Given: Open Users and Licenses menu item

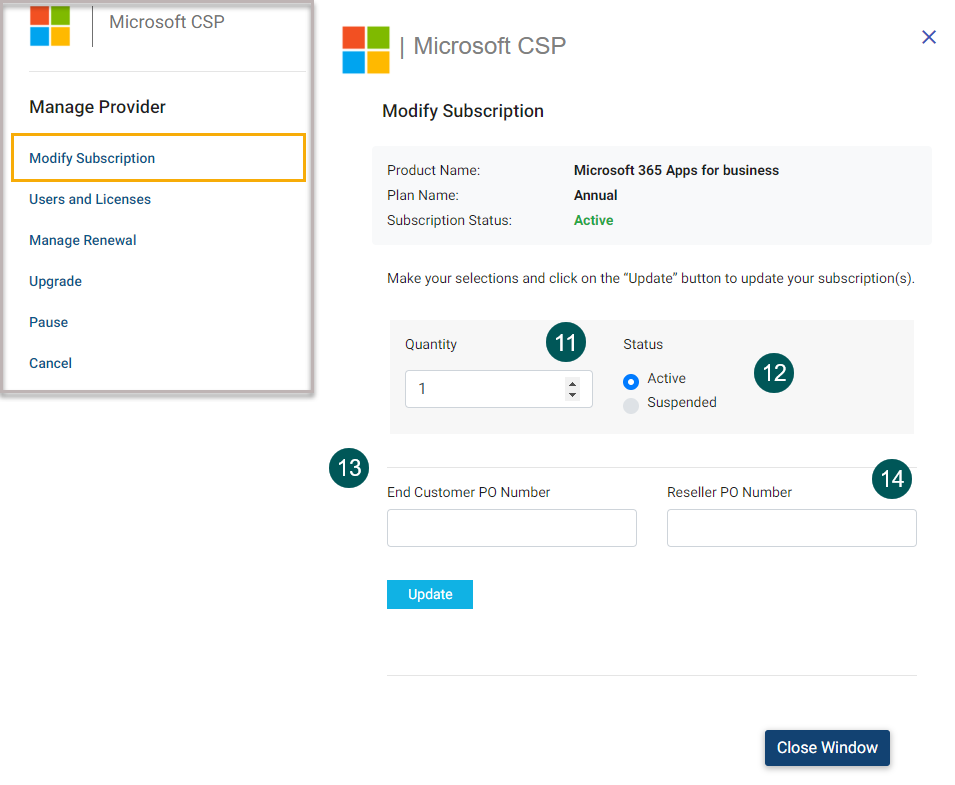Looking at the screenshot, I should [x=90, y=199].
